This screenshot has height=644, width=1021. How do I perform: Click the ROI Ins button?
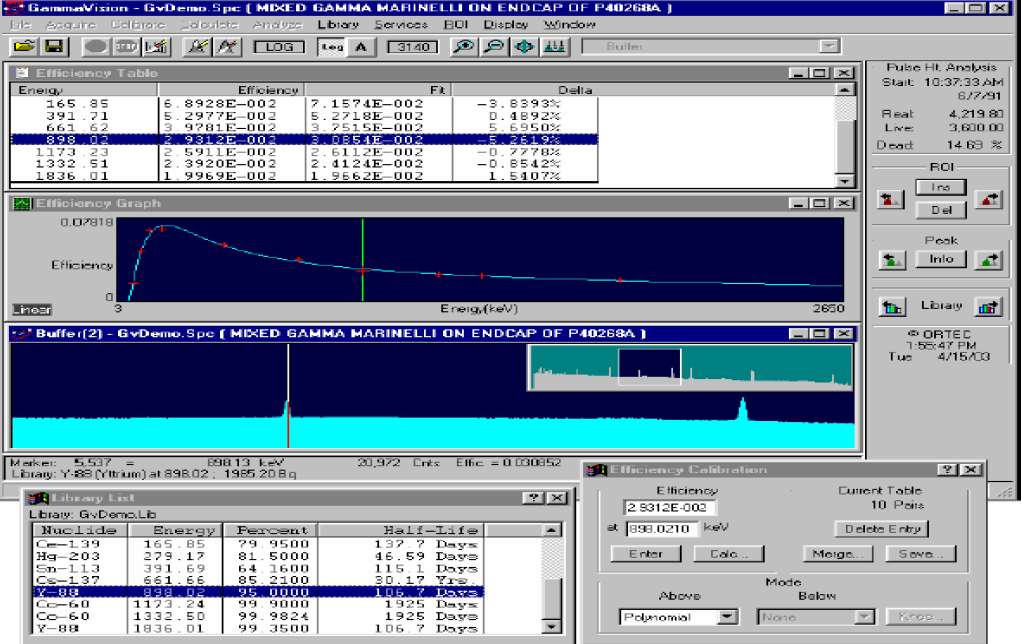point(940,188)
